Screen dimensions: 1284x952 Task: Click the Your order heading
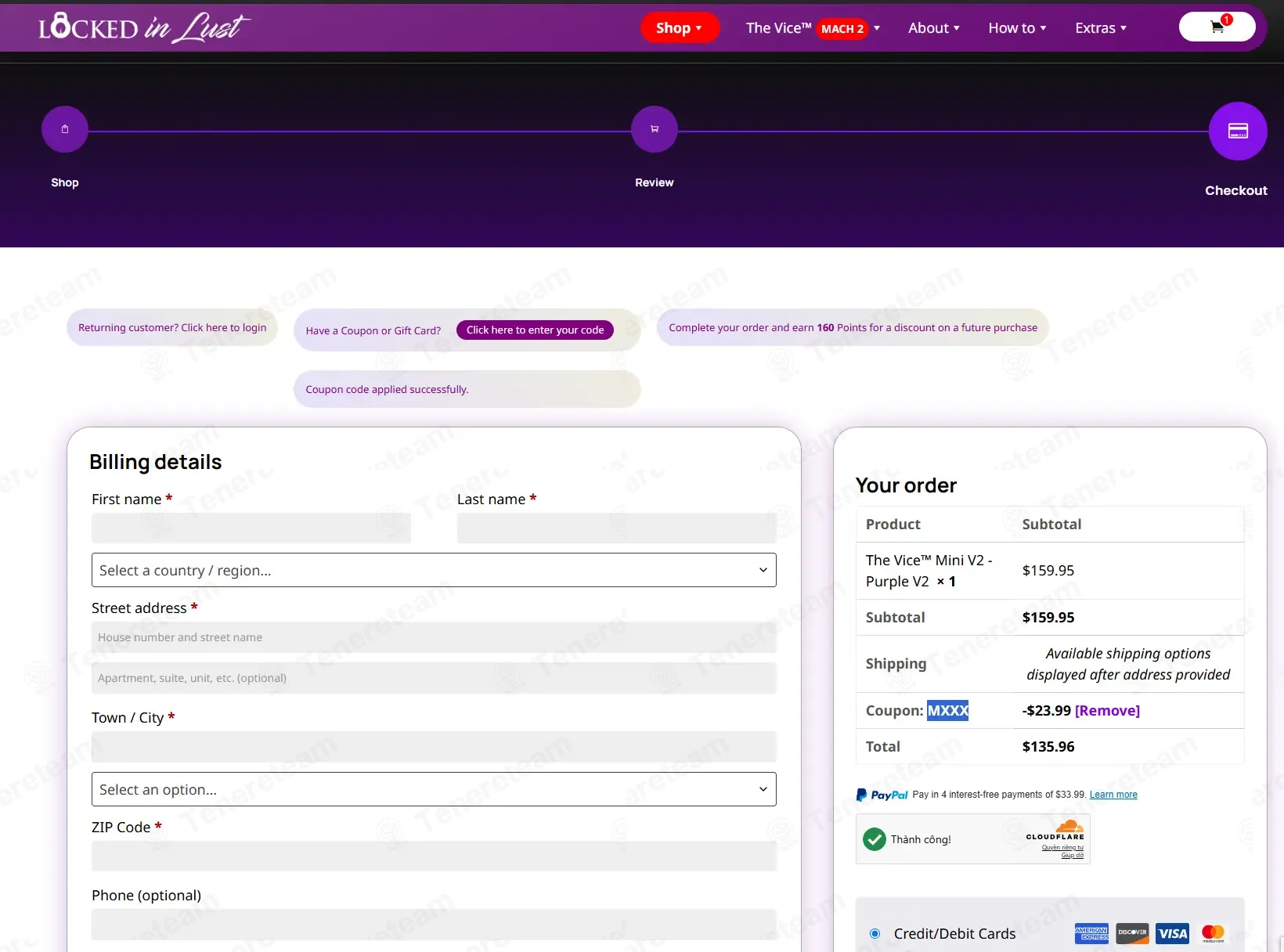[906, 485]
